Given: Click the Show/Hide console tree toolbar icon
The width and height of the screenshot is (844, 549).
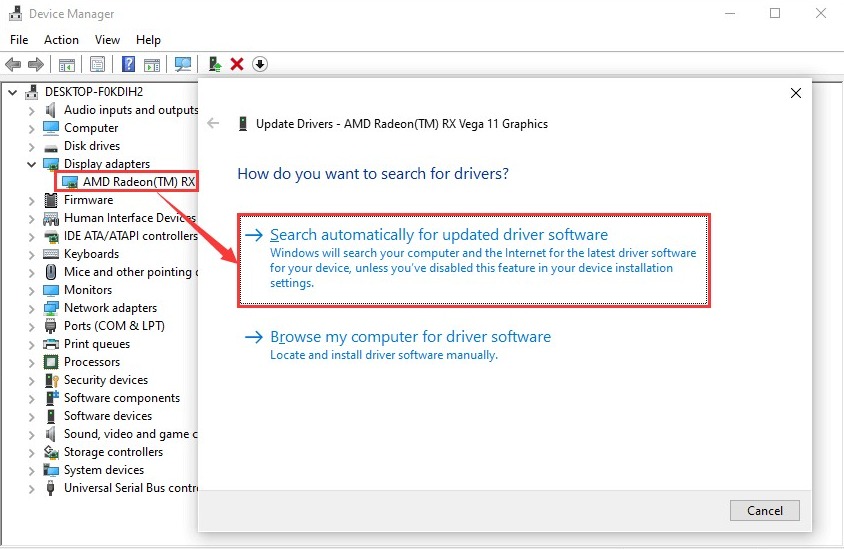Looking at the screenshot, I should tap(67, 65).
